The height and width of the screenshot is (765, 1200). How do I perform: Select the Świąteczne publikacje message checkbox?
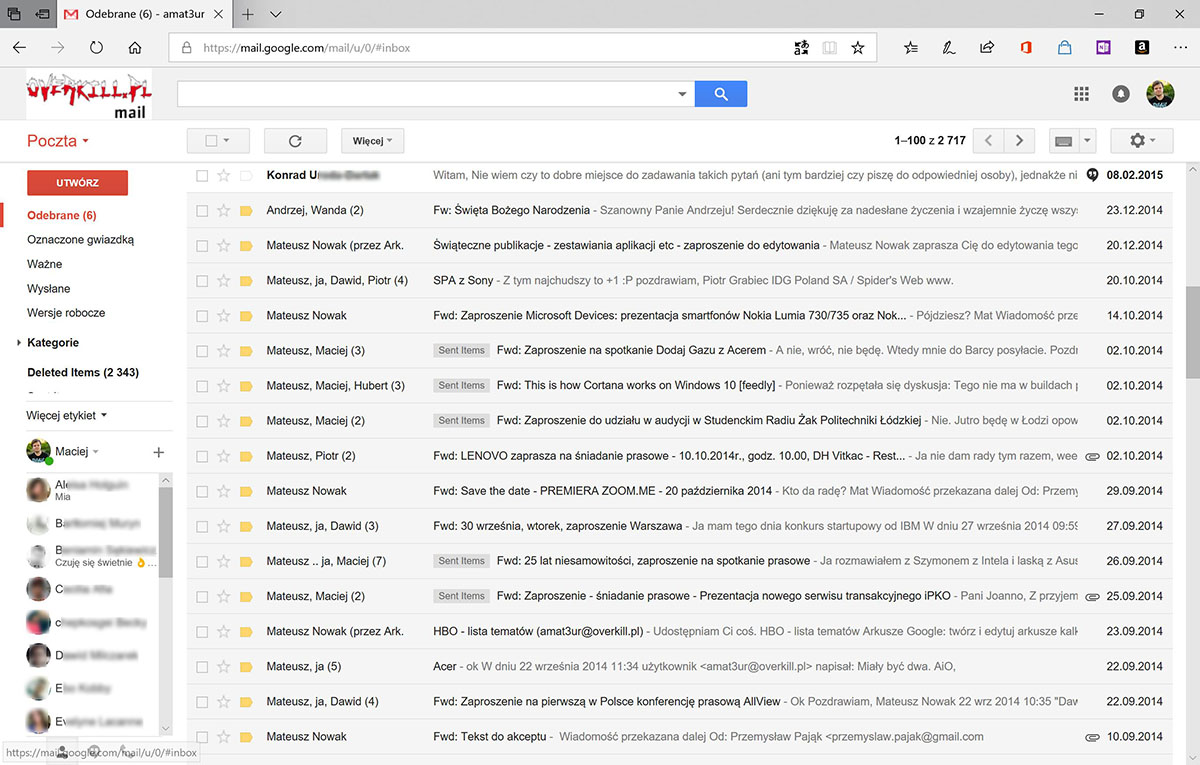coord(202,245)
